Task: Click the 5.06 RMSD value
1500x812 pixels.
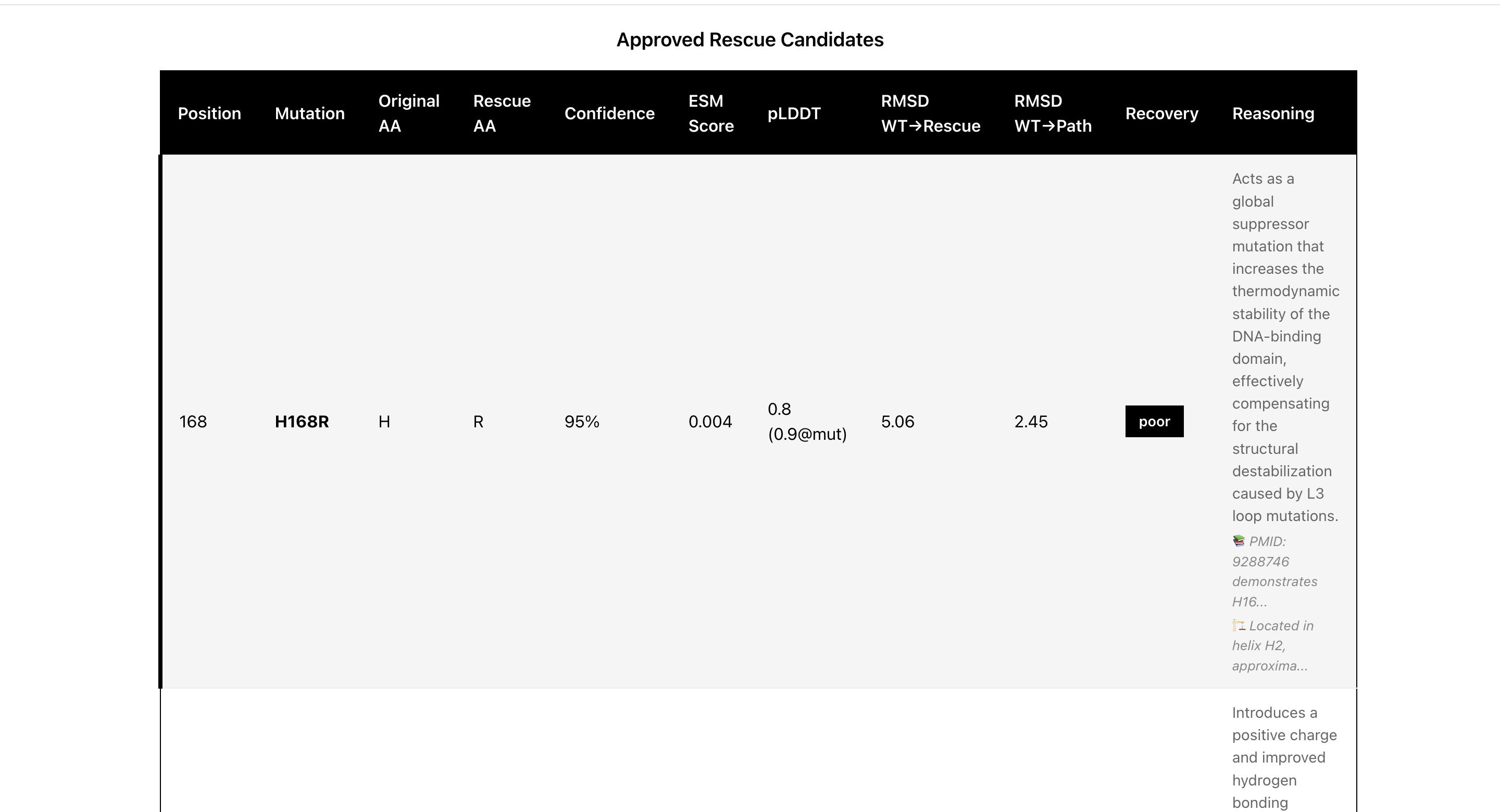Action: pos(897,422)
